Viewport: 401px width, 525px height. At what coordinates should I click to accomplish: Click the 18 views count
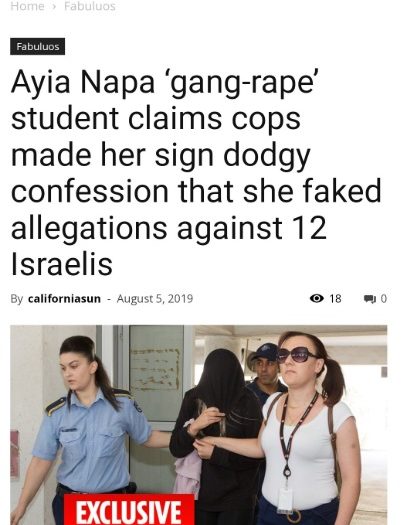point(335,299)
